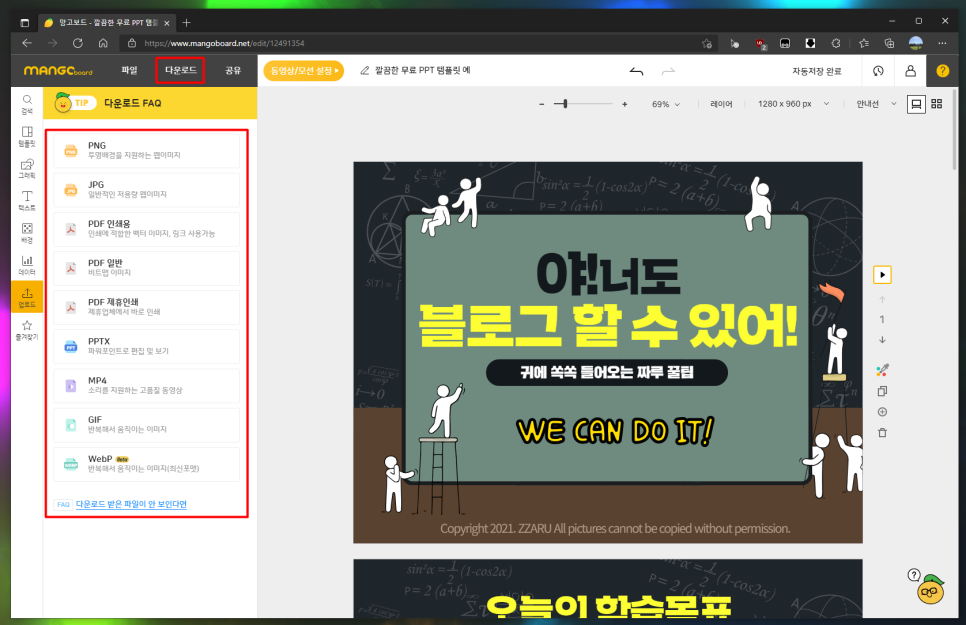Image resolution: width=966 pixels, height=625 pixels.
Task: Open the yellow help question icon
Action: (943, 71)
